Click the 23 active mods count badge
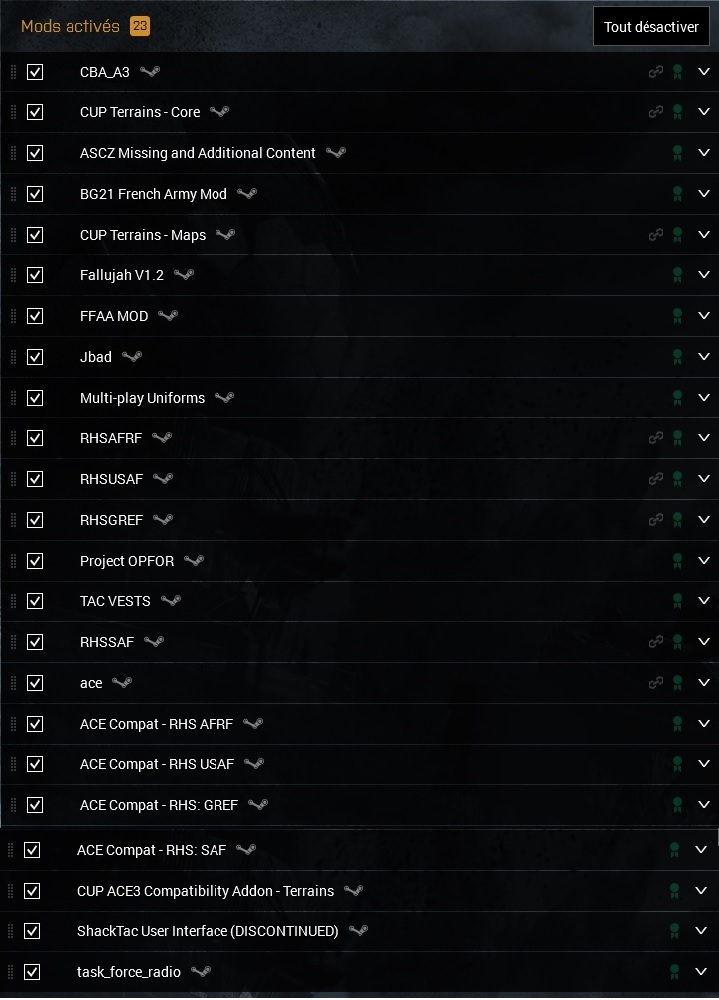 pos(139,27)
